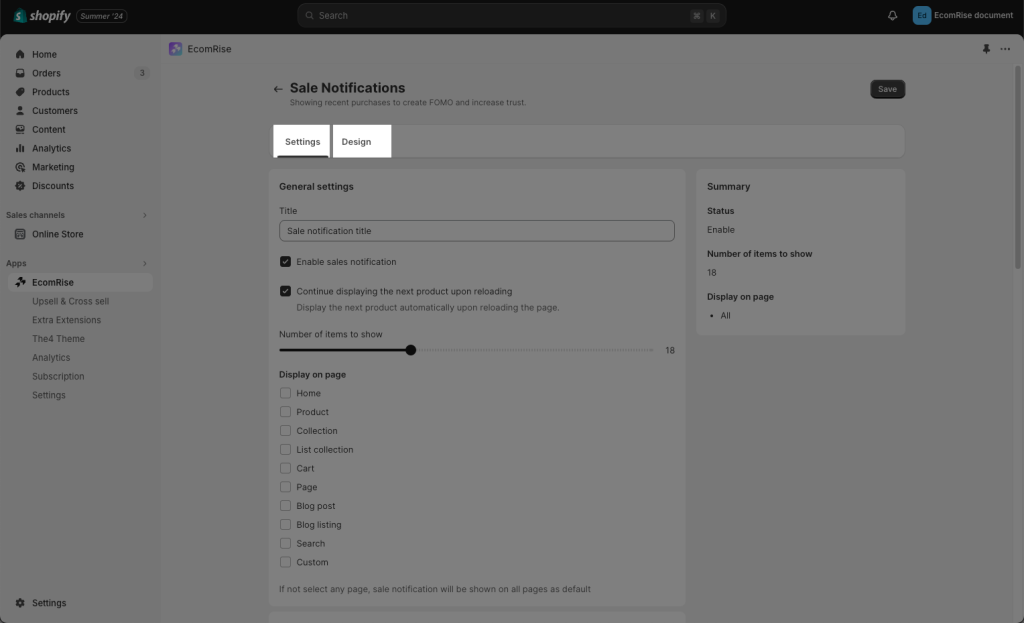The height and width of the screenshot is (623, 1024).
Task: Click the Status value 'Enable'
Action: click(721, 230)
